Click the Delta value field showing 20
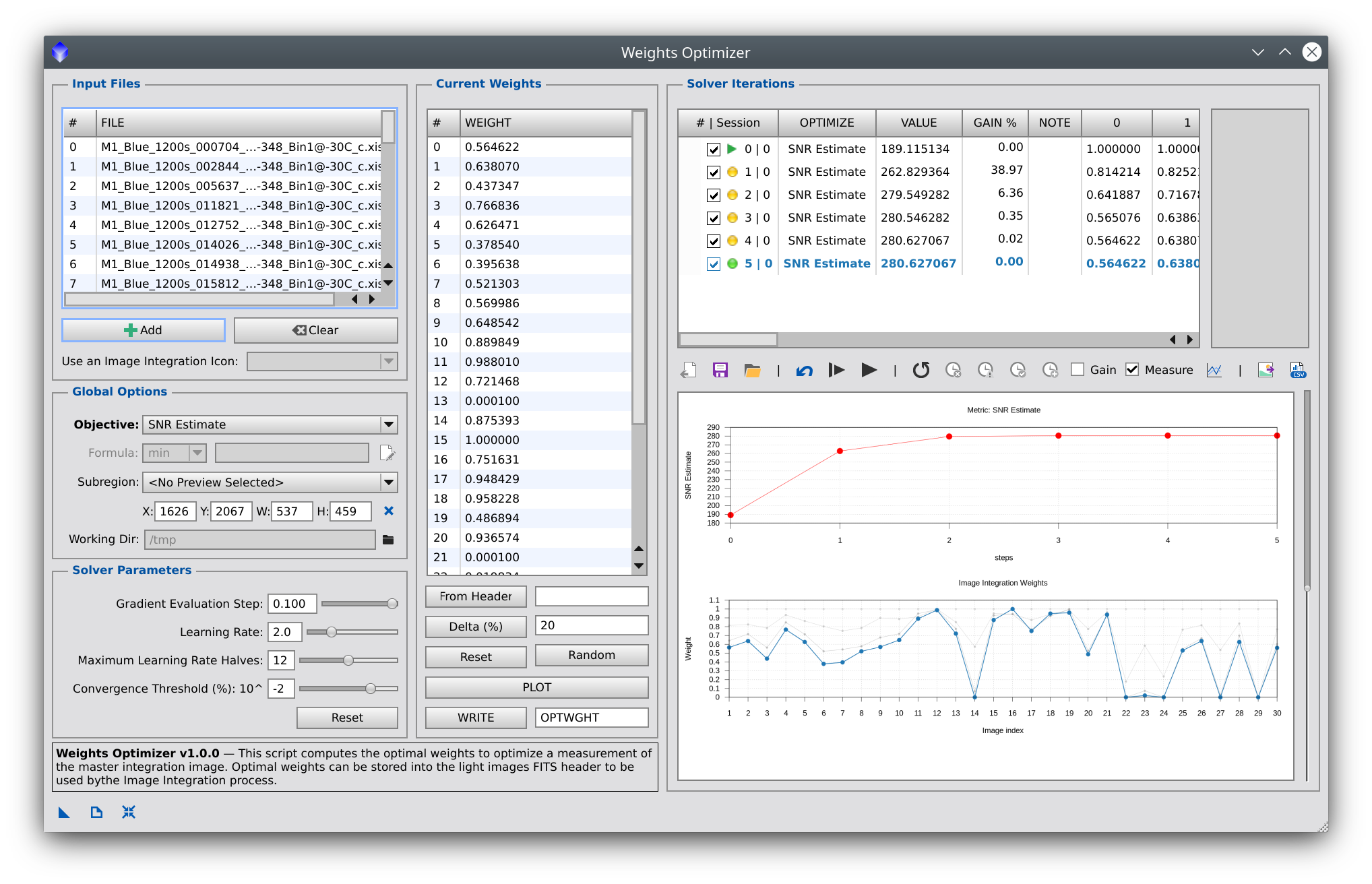 tap(592, 625)
